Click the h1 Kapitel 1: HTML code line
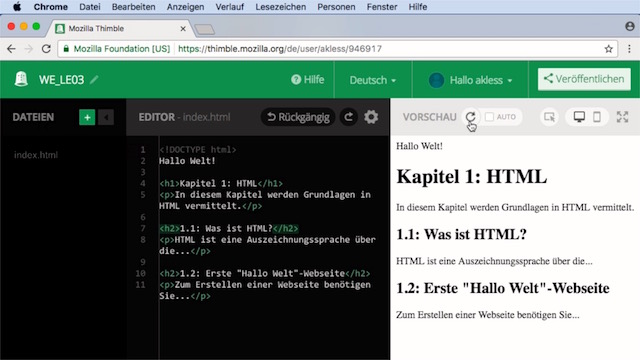The width and height of the screenshot is (640, 360). [x=221, y=183]
